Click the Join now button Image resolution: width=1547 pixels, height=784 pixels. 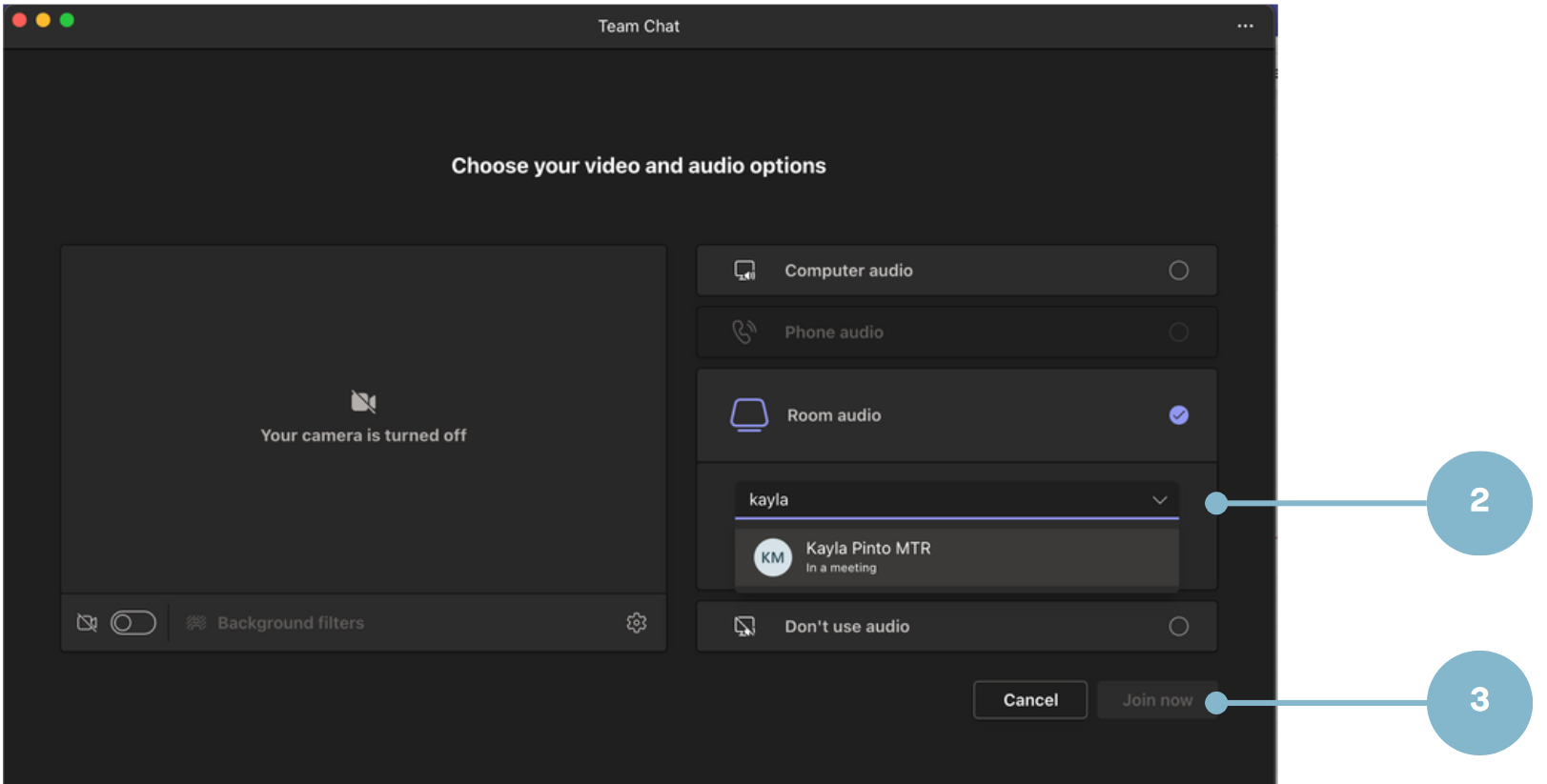tap(1157, 700)
